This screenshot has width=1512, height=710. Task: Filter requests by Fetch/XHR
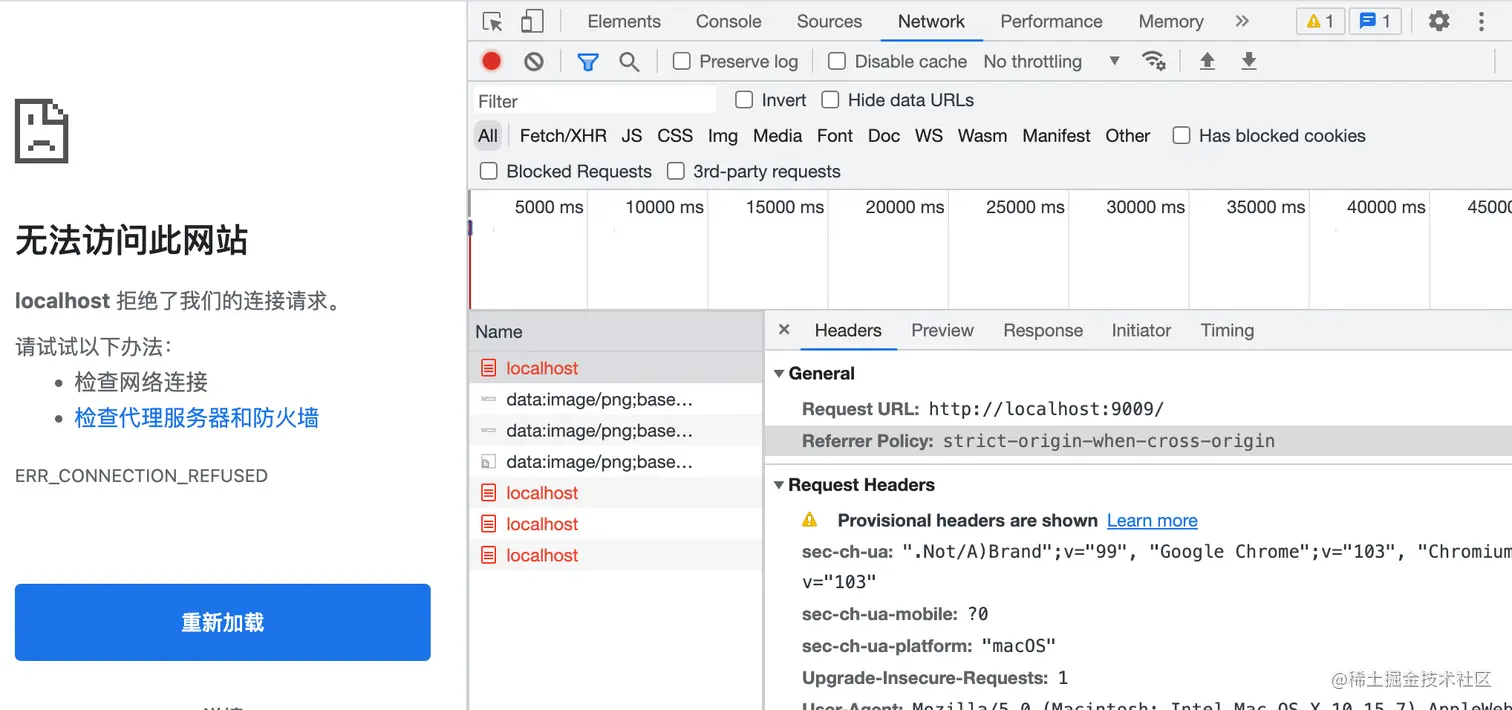[563, 135]
